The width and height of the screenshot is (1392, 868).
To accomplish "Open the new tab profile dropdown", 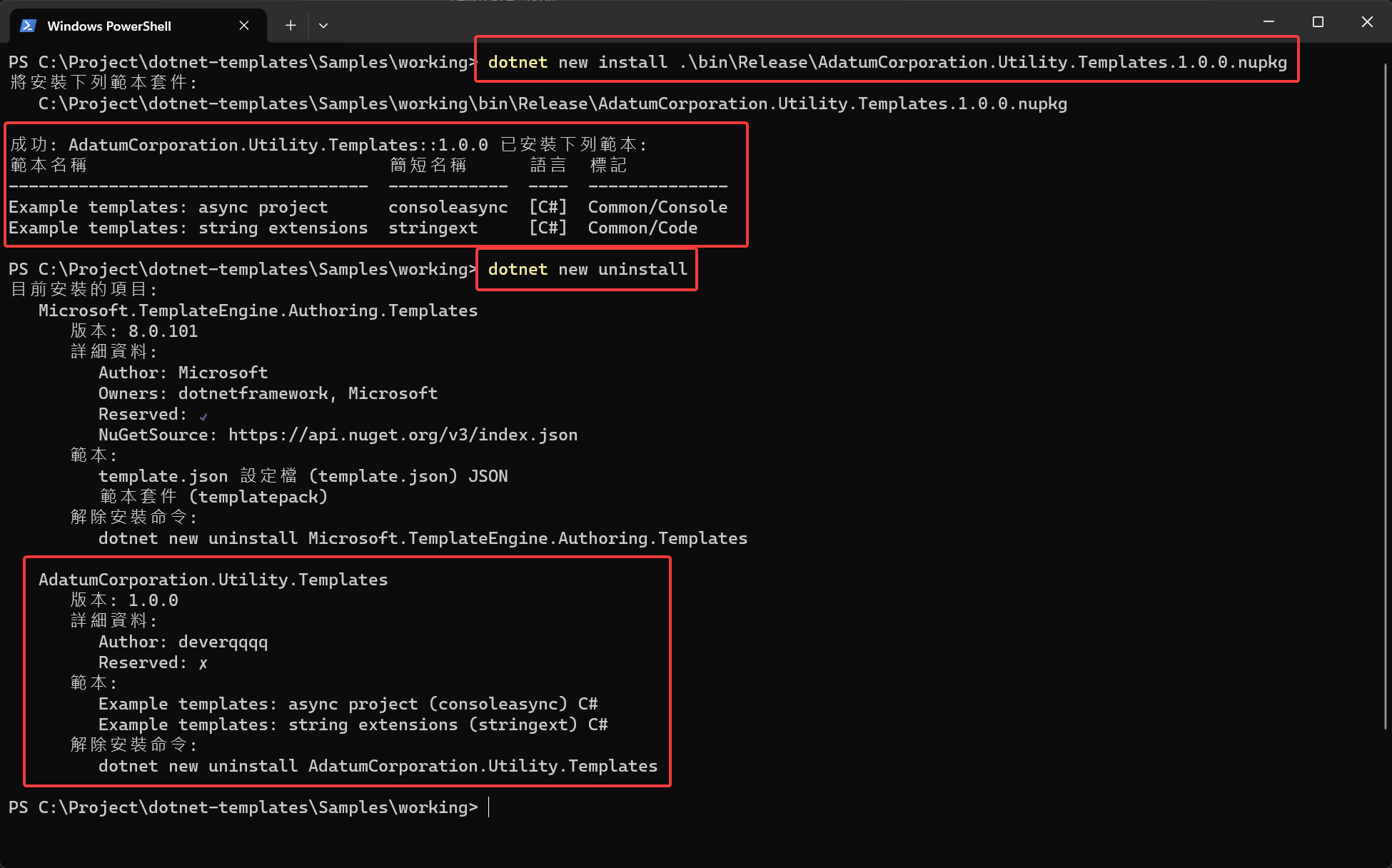I will 323,26.
